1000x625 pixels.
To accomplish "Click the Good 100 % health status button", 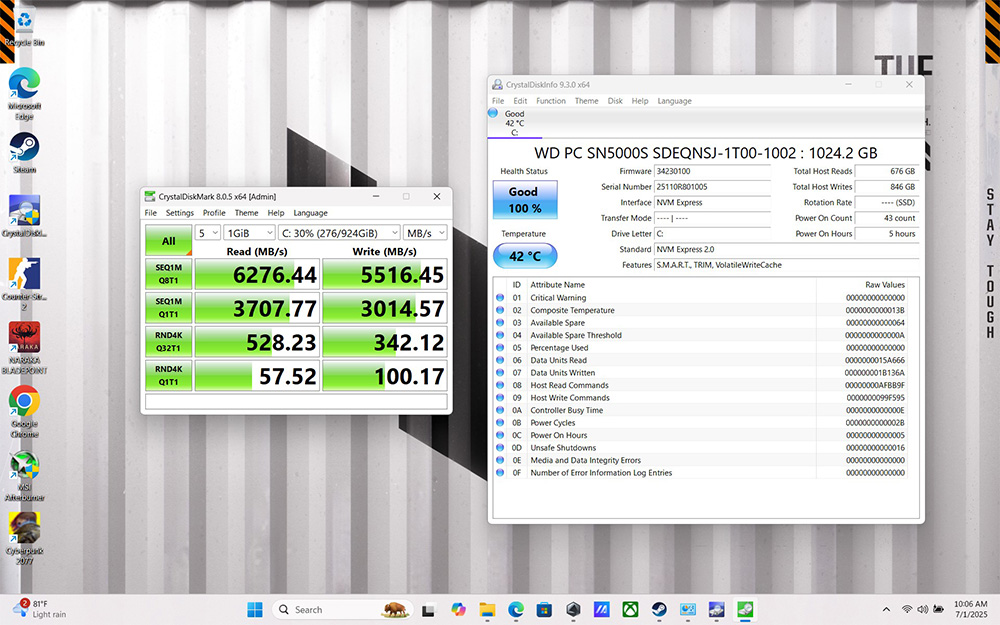I will point(525,200).
